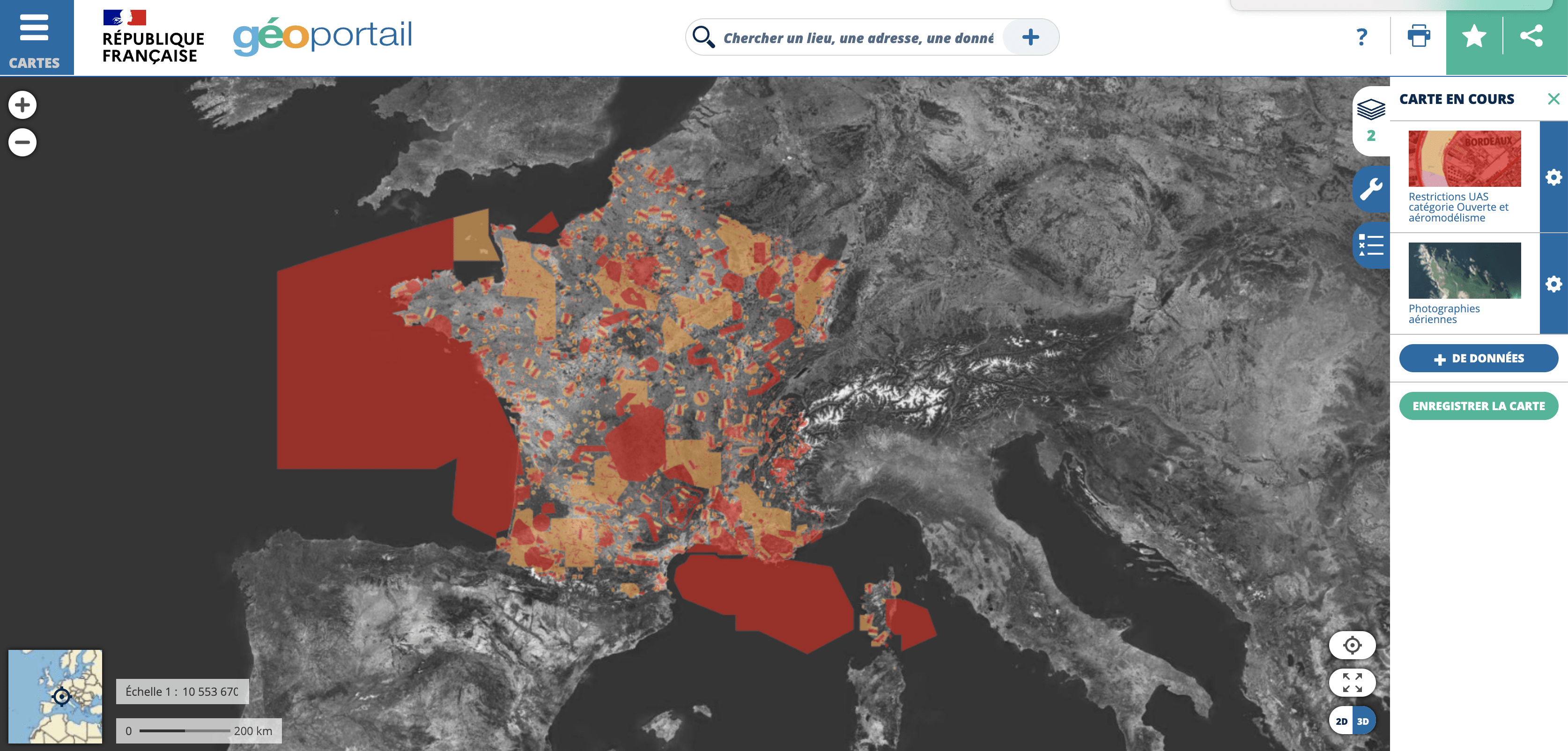
Task: Select the Photographies aériennes layer thumbnail
Action: pos(1464,270)
